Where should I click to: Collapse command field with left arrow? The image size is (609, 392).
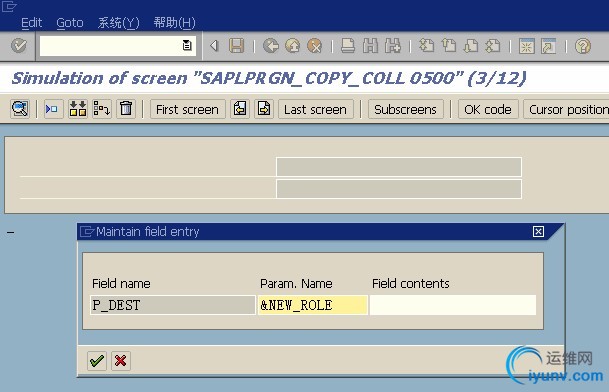pos(214,46)
